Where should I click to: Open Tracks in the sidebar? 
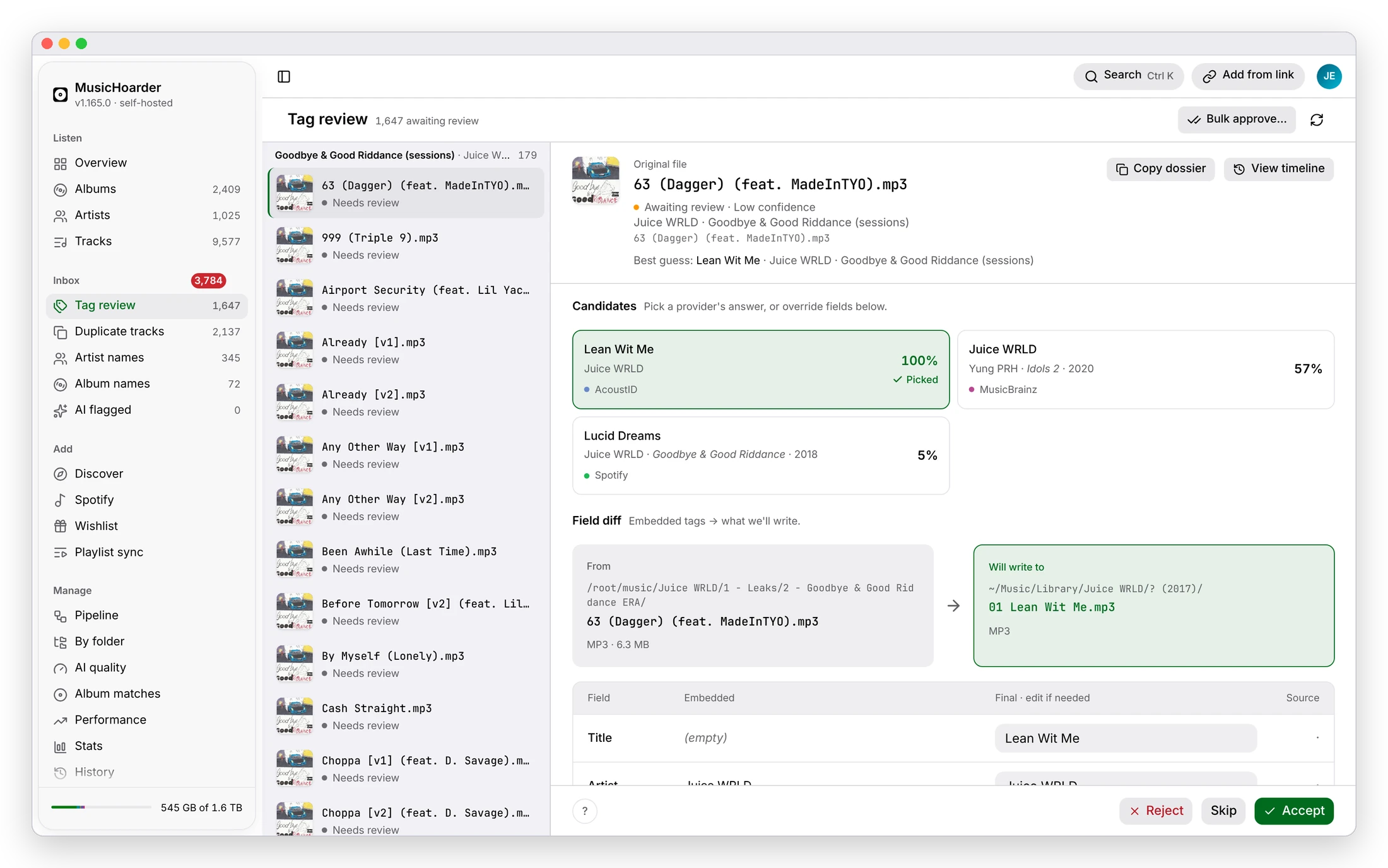pos(147,241)
